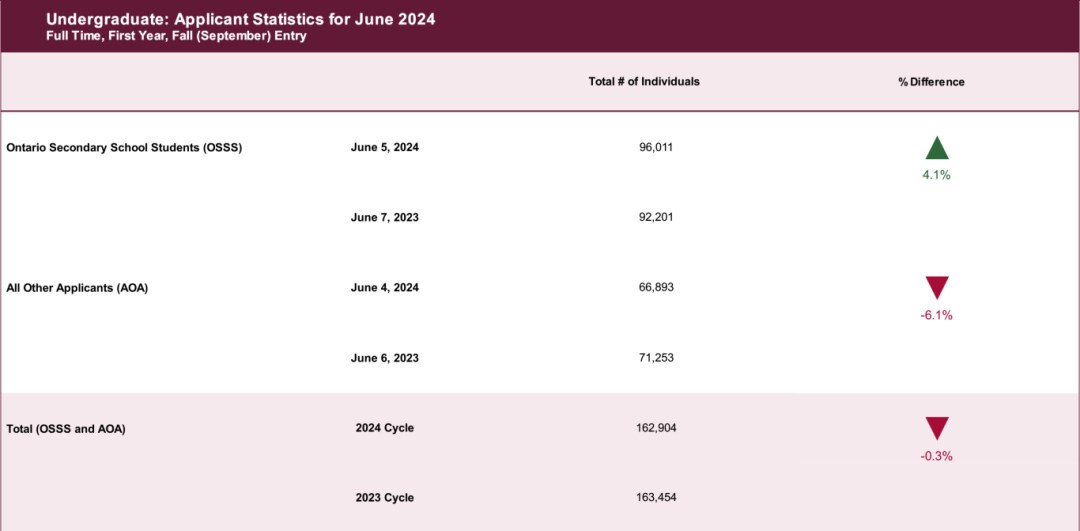Select the June 5, 2024 date cell

[384, 148]
